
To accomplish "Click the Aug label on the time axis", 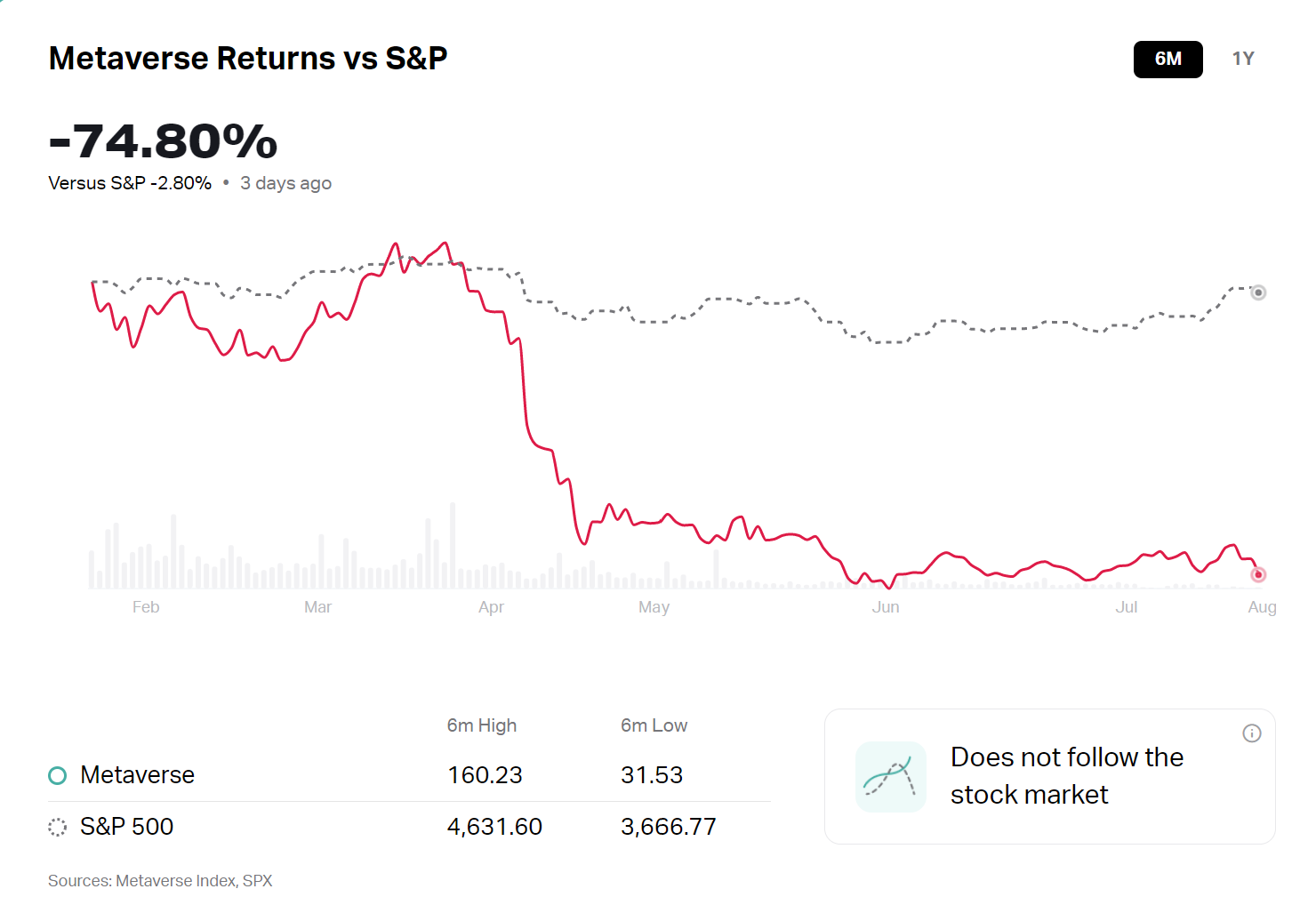I will tap(1262, 607).
